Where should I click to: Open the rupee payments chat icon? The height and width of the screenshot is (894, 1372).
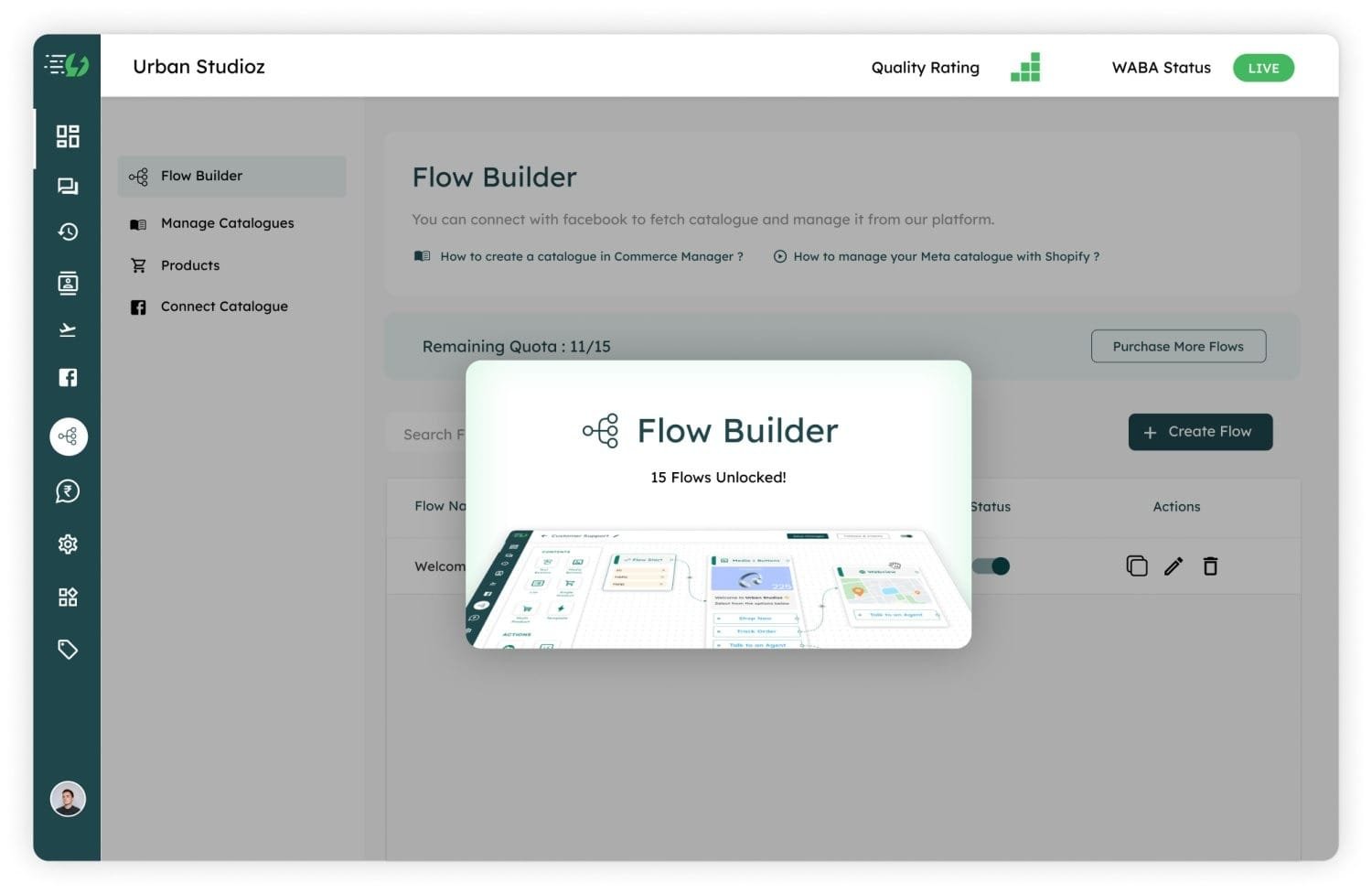coord(68,491)
